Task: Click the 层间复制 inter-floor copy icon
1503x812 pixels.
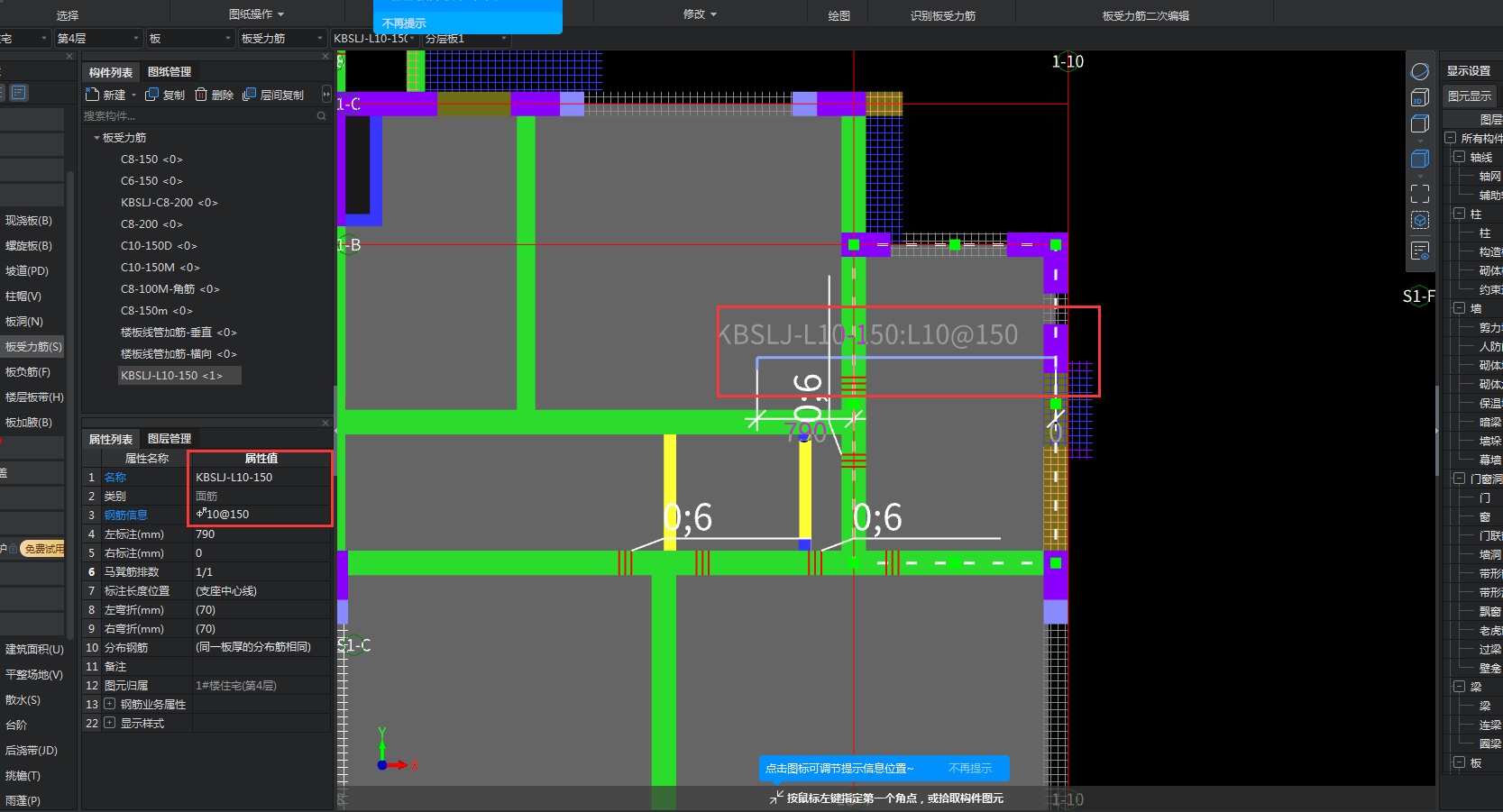Action: click(250, 95)
